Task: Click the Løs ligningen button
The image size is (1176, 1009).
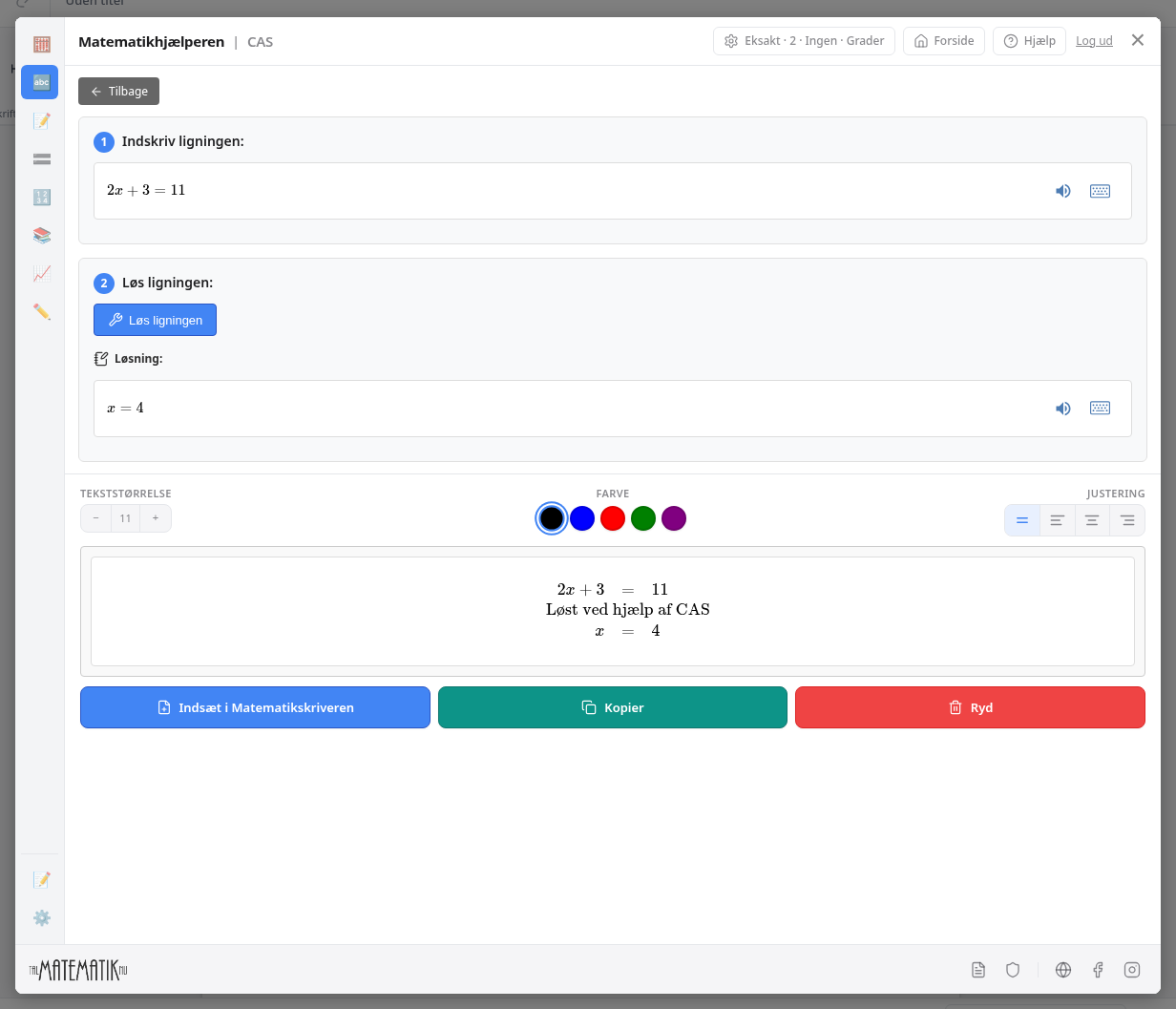Action: coord(155,320)
